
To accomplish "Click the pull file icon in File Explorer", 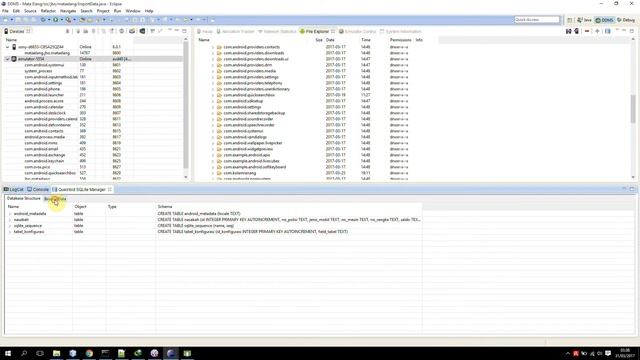I will [x=569, y=31].
